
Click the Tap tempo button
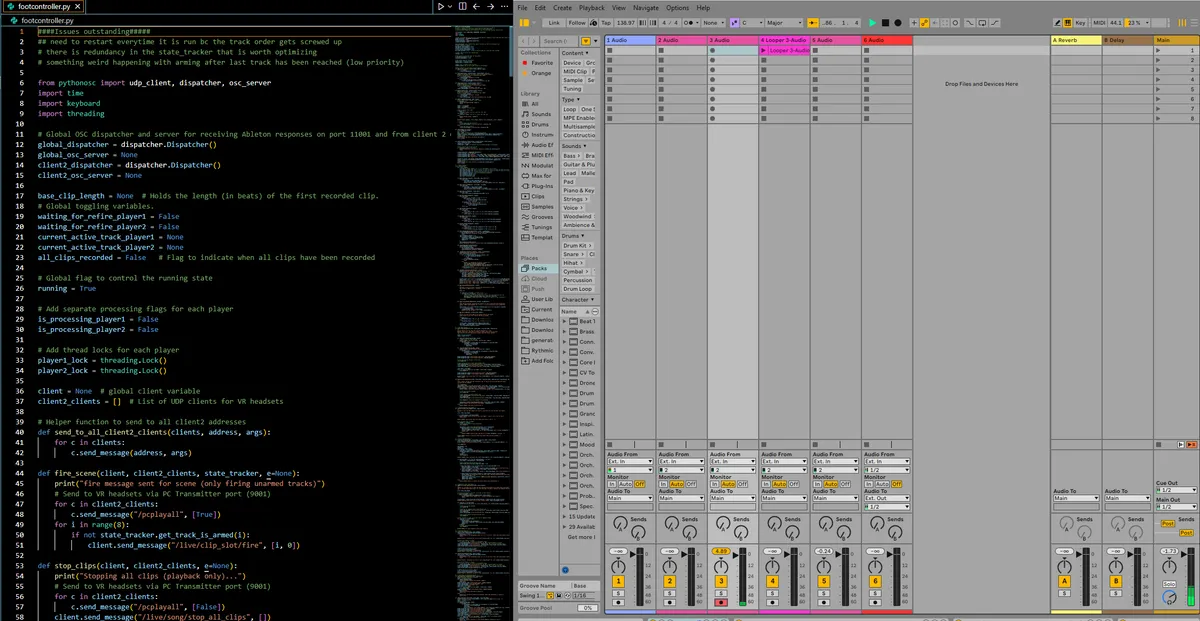click(x=606, y=23)
